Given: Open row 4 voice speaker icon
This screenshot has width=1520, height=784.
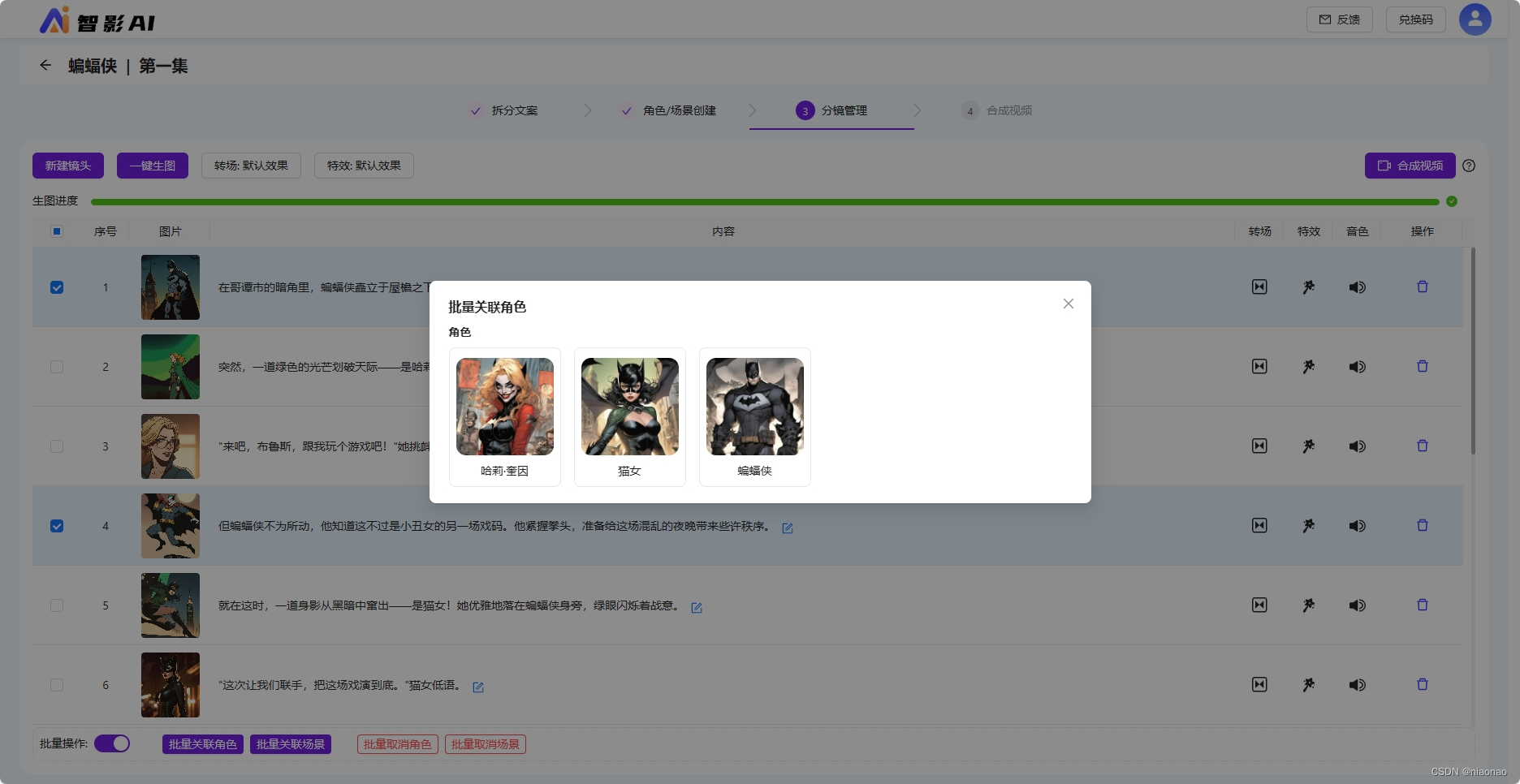Looking at the screenshot, I should [x=1358, y=526].
